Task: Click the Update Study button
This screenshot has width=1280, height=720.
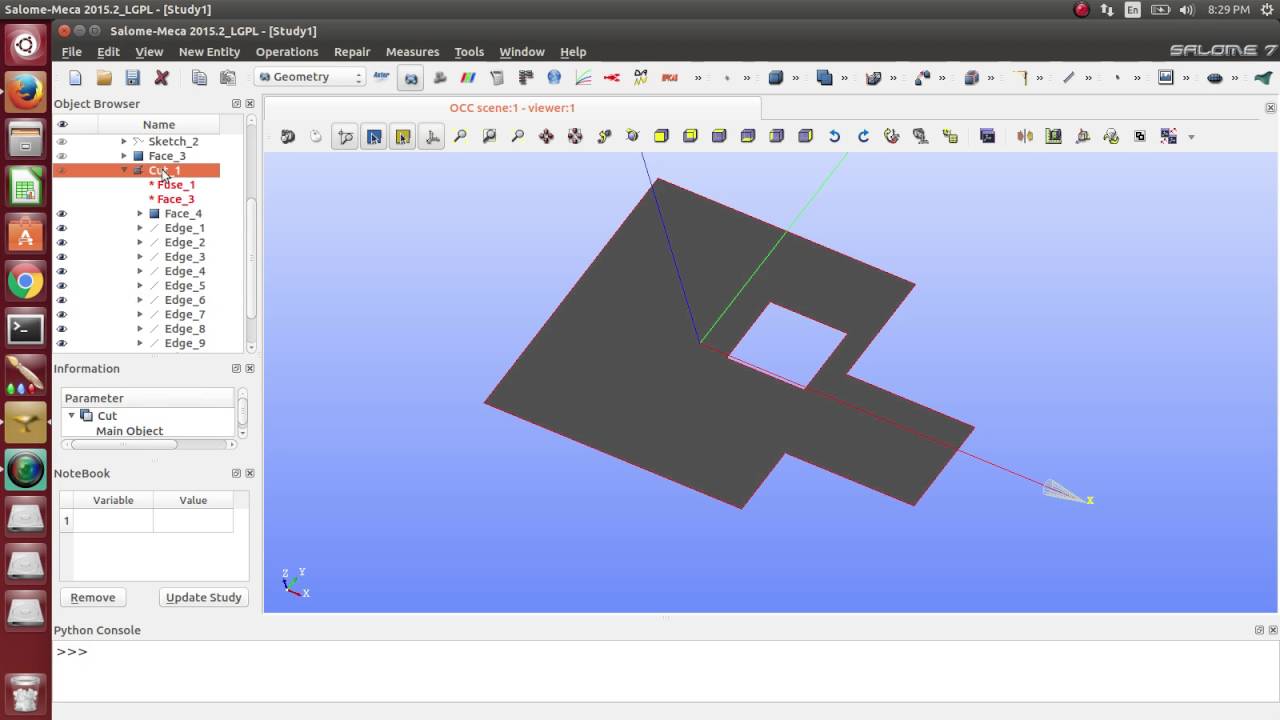Action: click(x=204, y=597)
